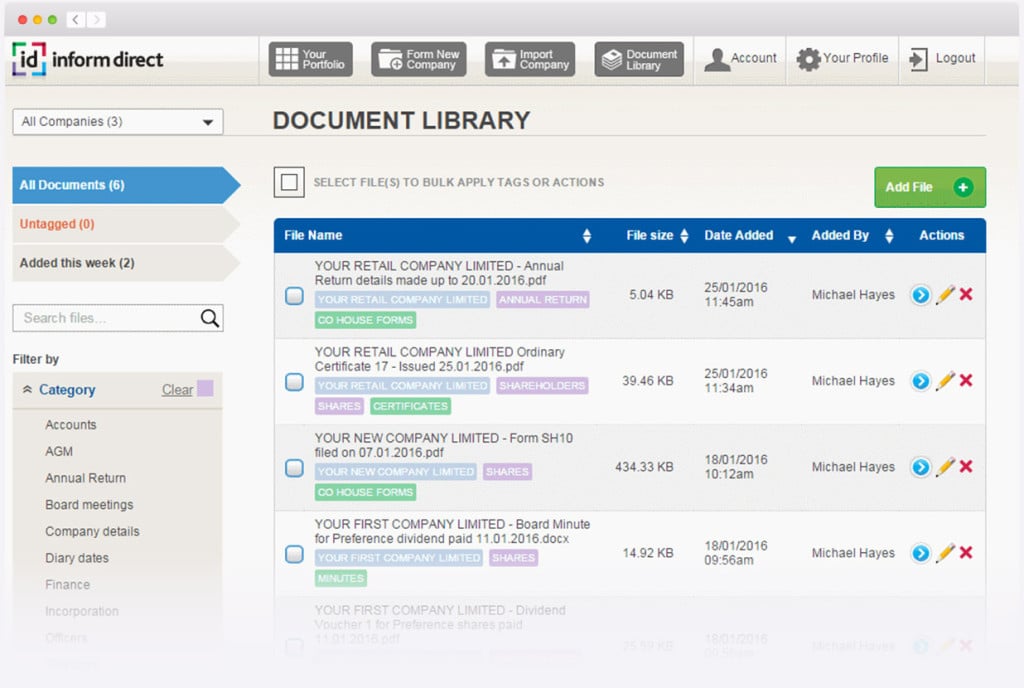This screenshot has width=1024, height=688.
Task: Select the bulk apply tags checkbox
Action: pos(289,183)
